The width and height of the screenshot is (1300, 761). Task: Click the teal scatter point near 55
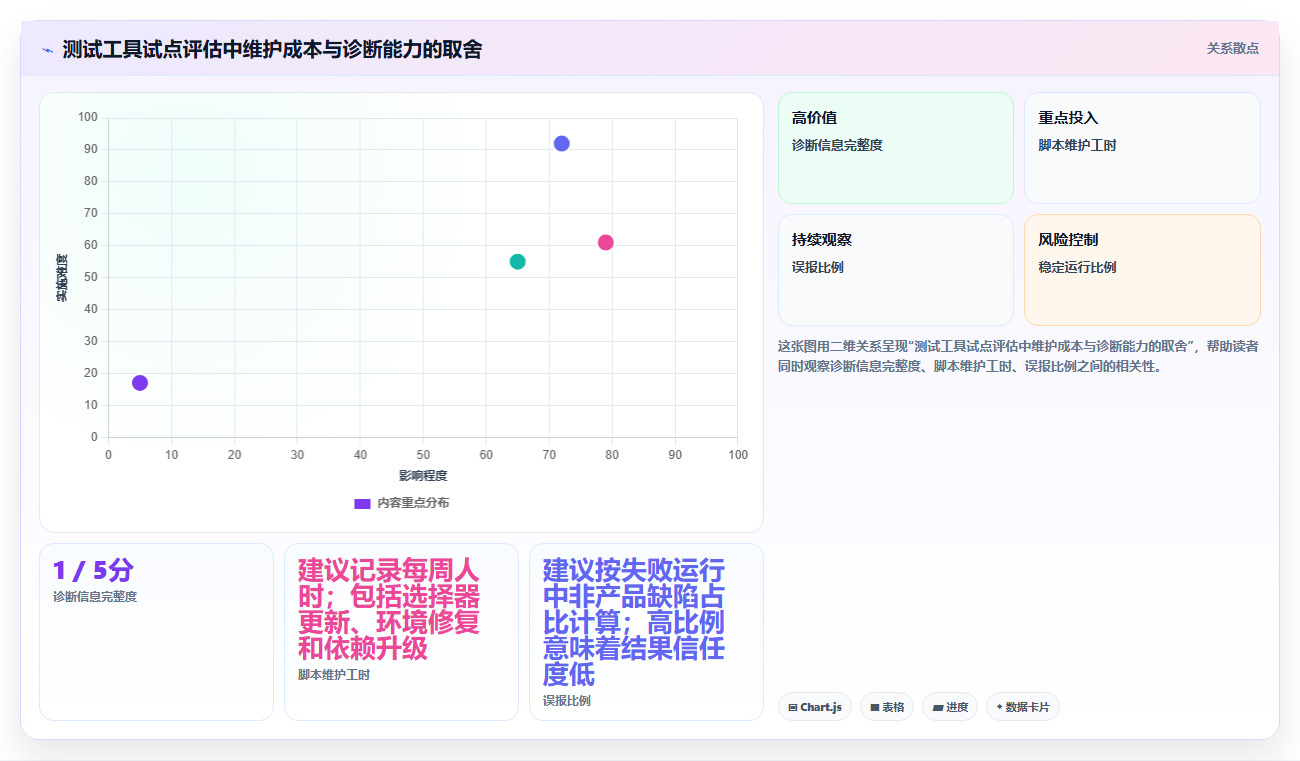517,261
